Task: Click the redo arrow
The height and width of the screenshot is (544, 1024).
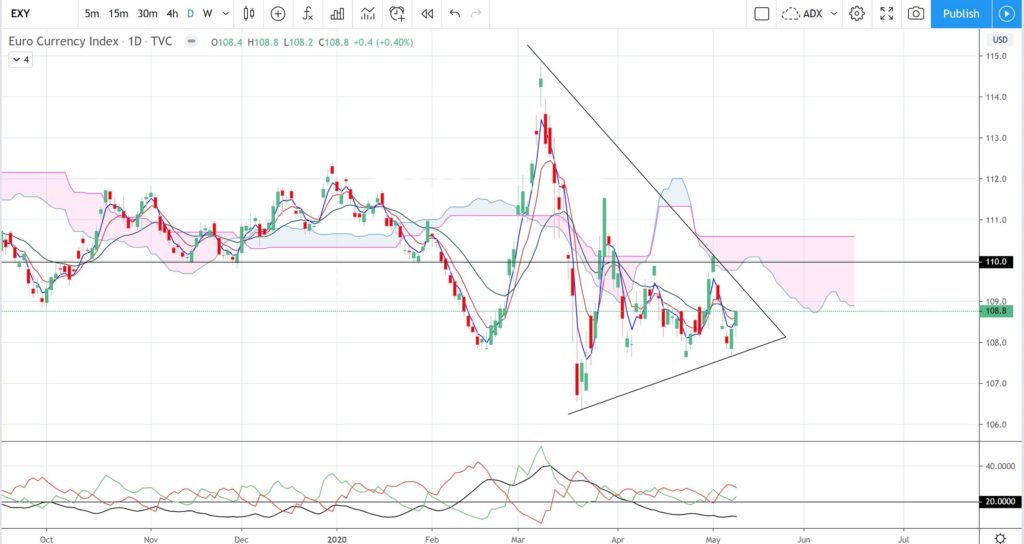Action: click(477, 13)
